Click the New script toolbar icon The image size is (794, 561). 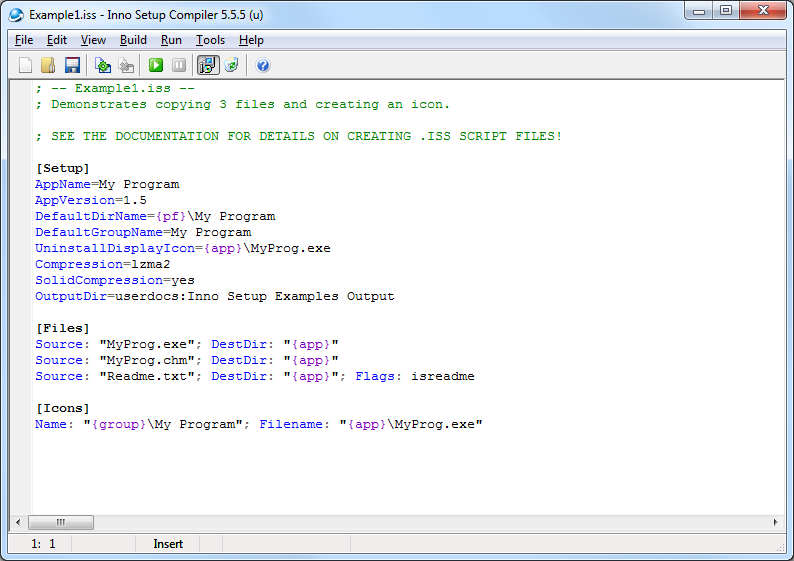coord(25,65)
